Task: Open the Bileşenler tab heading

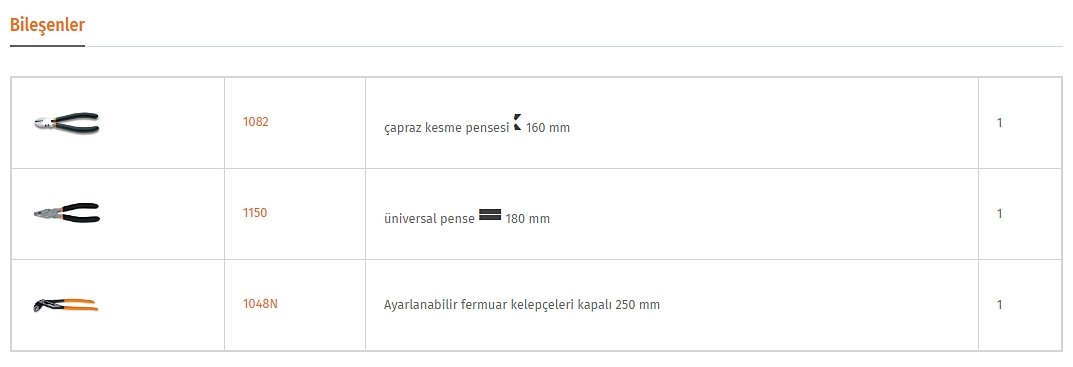Action: tap(47, 25)
